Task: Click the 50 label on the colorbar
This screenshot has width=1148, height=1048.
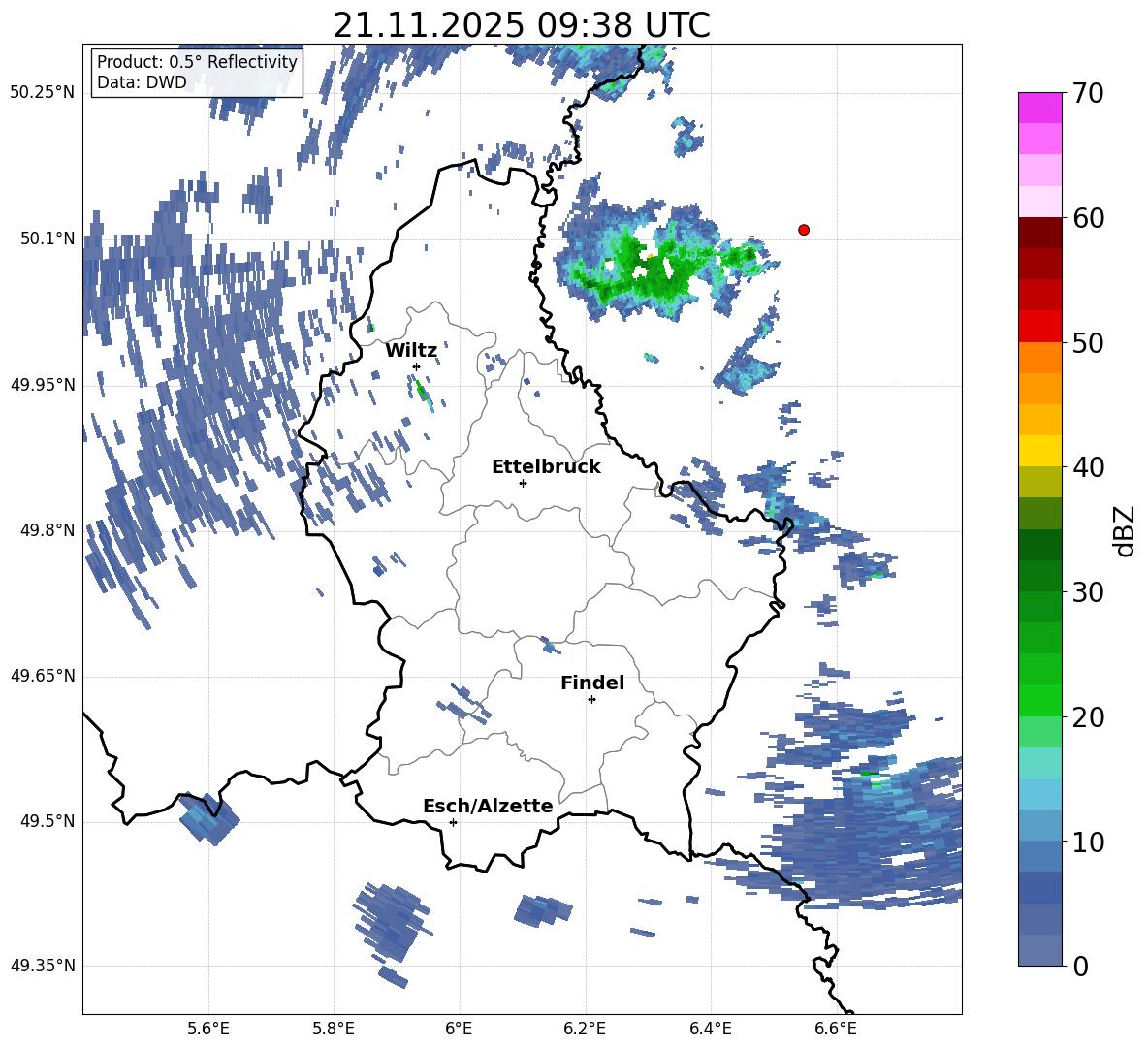Action: (1089, 343)
